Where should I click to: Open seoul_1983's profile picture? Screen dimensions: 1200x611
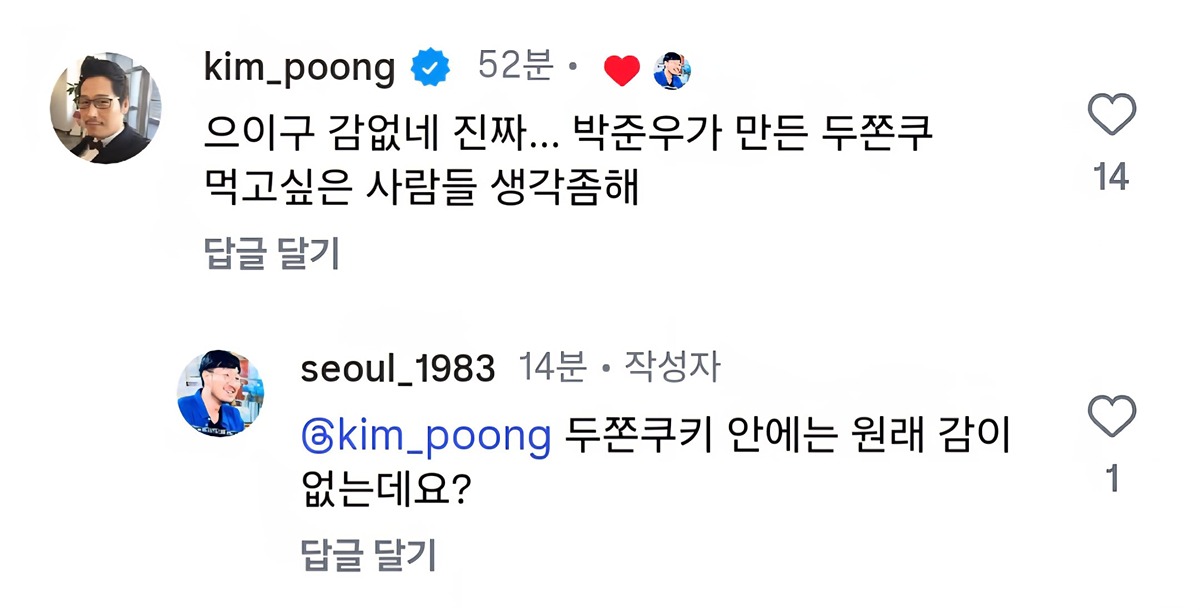coord(221,393)
